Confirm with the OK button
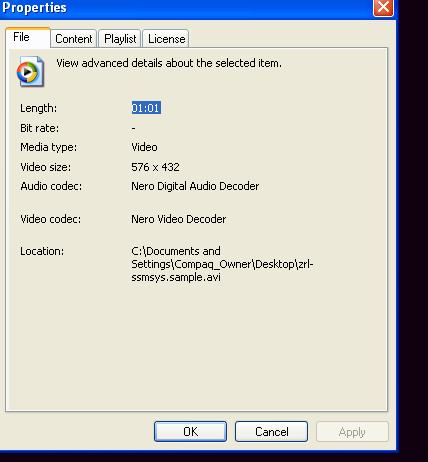The width and height of the screenshot is (428, 462). tap(190, 432)
